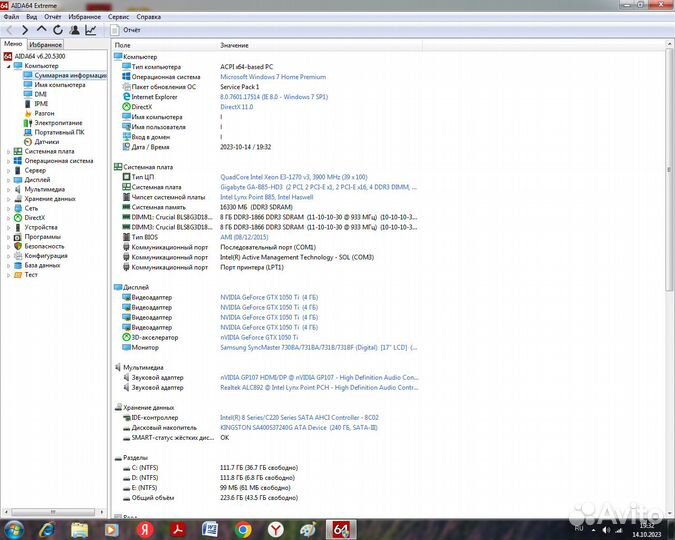675x540 pixels.
Task: Collapse the Компьютер tree node
Action: point(8,66)
